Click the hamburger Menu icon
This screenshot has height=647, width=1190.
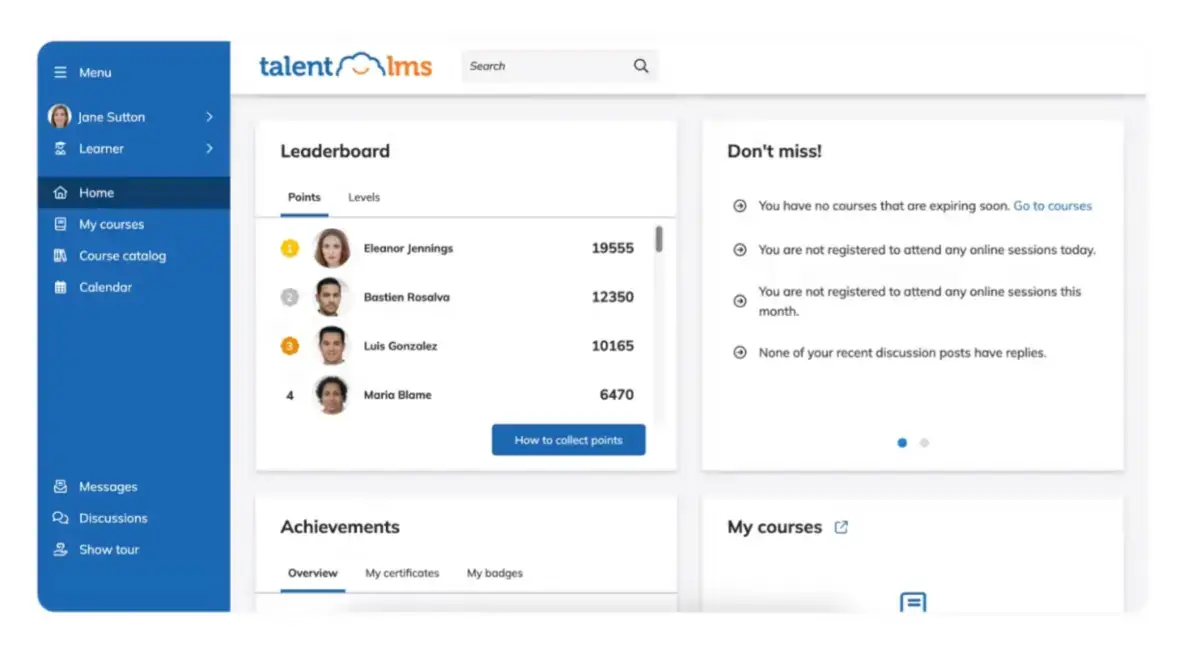click(x=60, y=72)
